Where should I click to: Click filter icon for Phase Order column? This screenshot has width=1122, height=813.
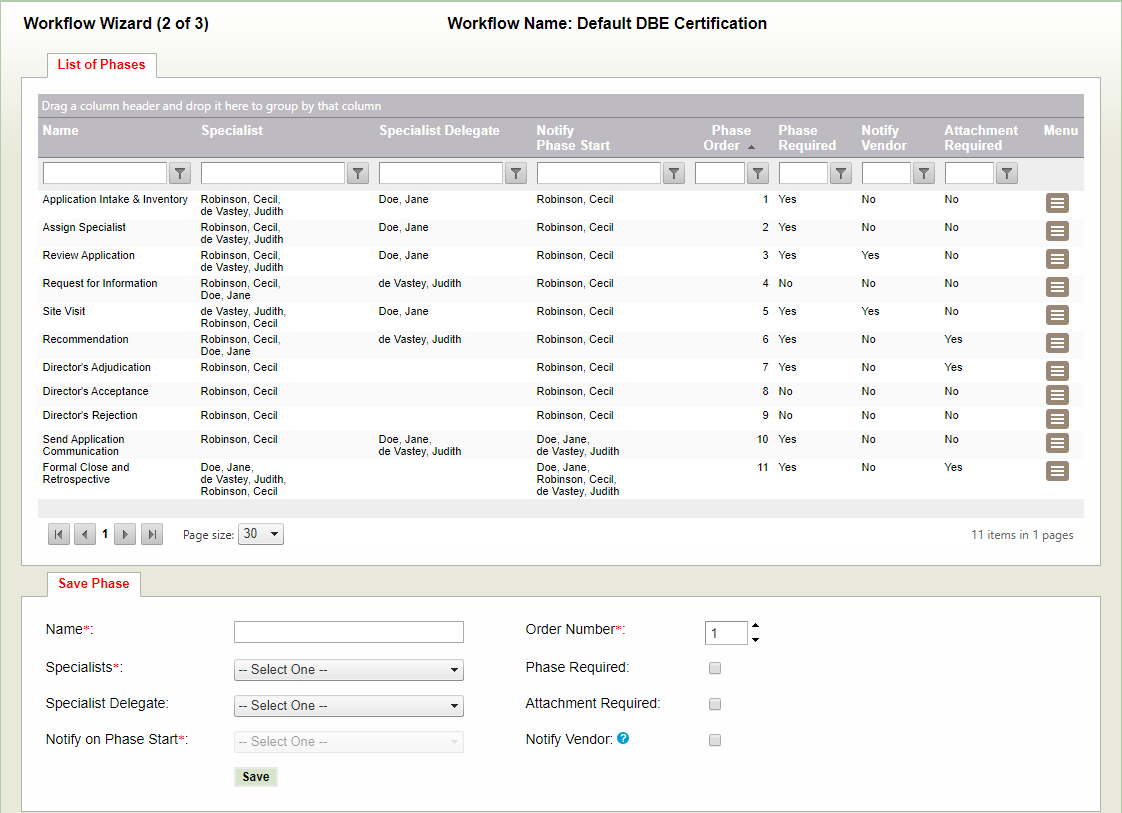[758, 174]
